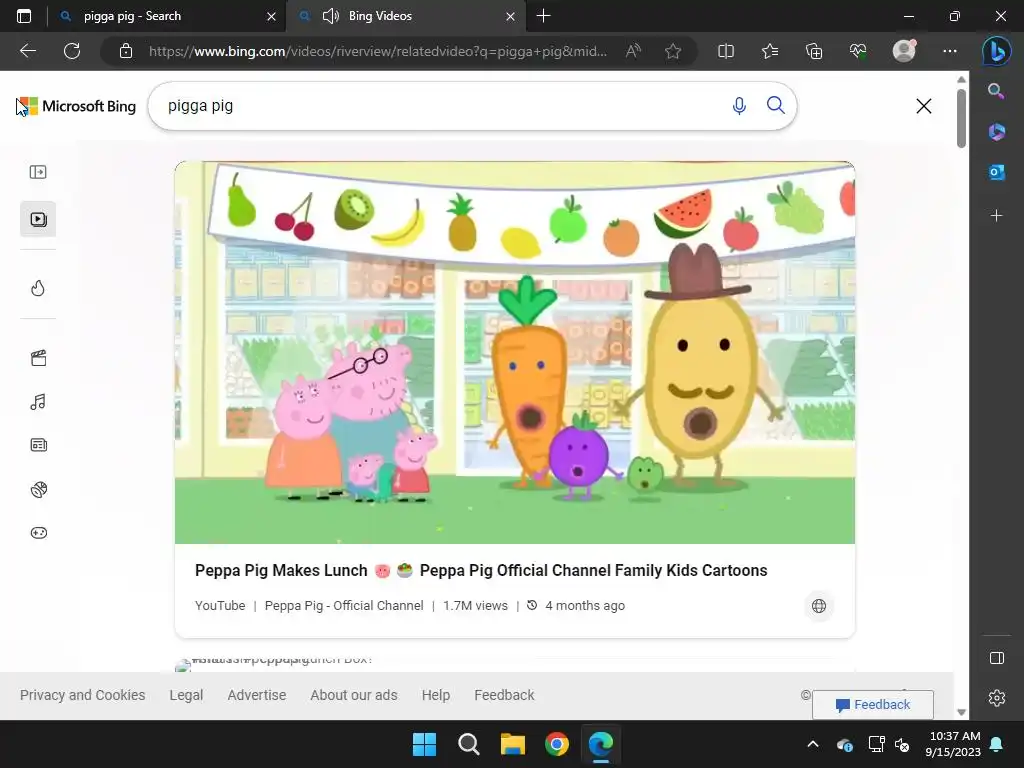The width and height of the screenshot is (1024, 768).
Task: Launch Google Chrome from taskbar
Action: click(556, 744)
